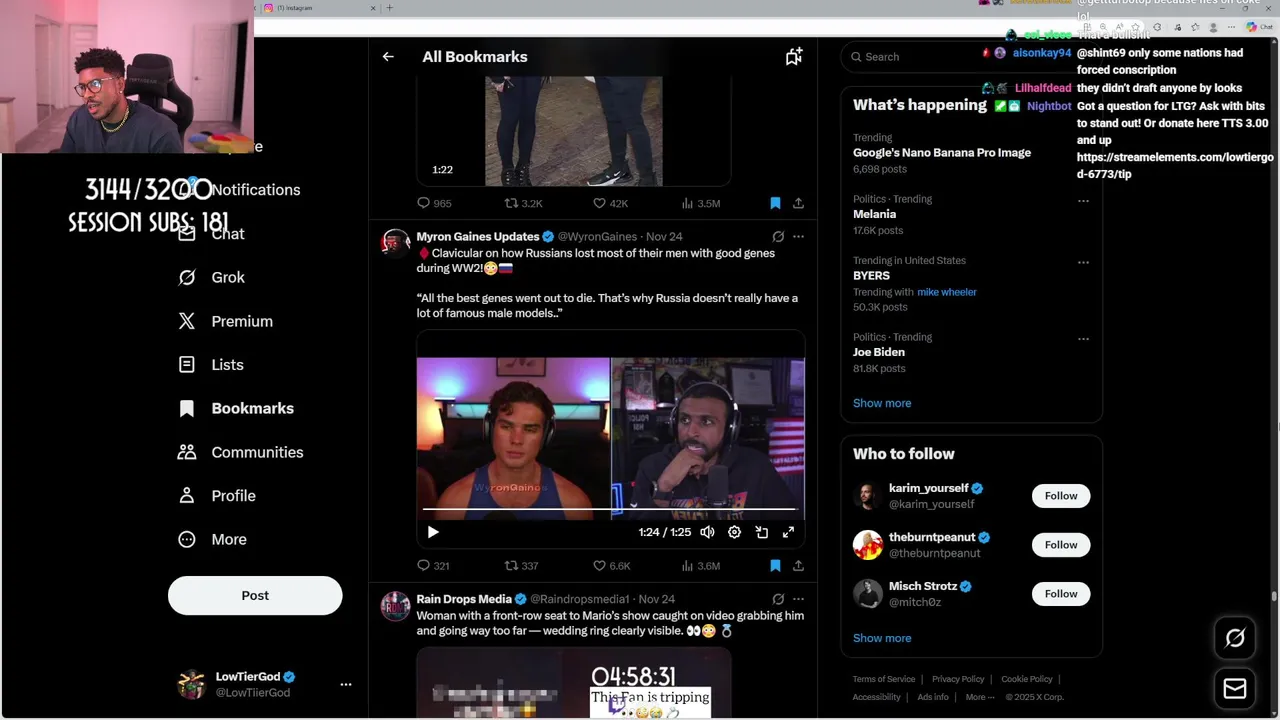This screenshot has height=720, width=1280.
Task: Reply to the post with 321 replies
Action: pyautogui.click(x=433, y=566)
